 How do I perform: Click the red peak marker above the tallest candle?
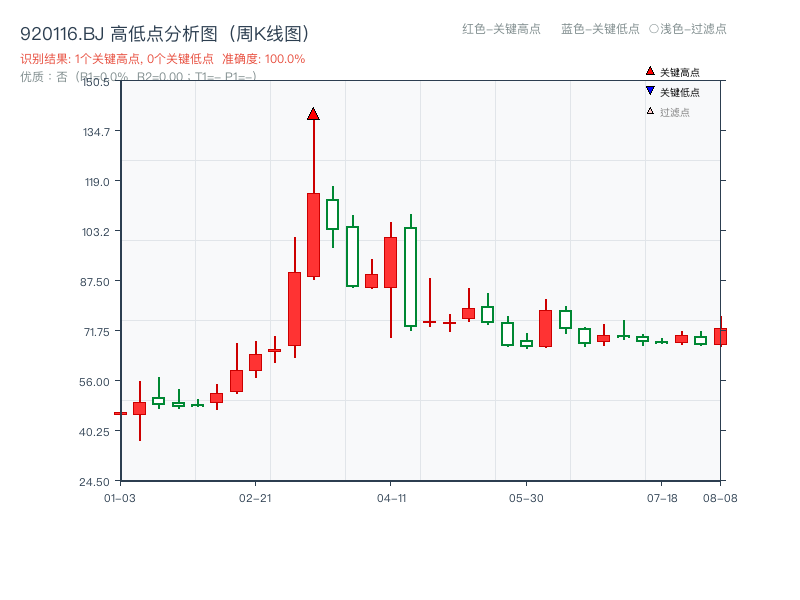point(314,115)
